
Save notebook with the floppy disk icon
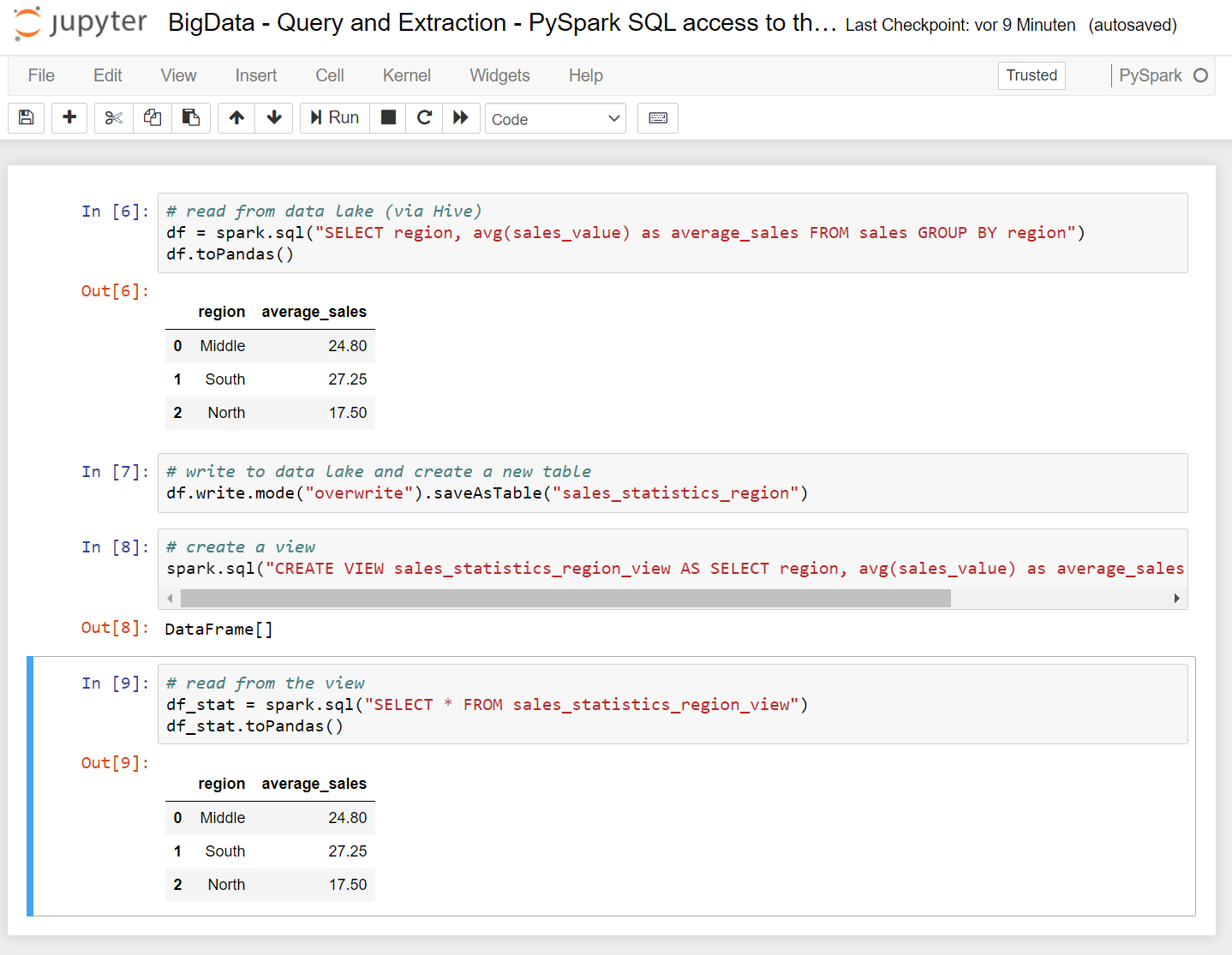click(27, 118)
